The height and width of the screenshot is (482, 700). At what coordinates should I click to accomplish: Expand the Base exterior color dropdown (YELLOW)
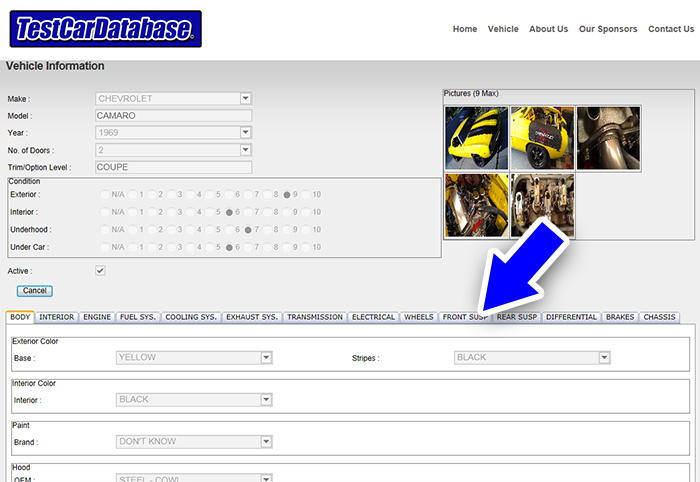pyautogui.click(x=194, y=357)
